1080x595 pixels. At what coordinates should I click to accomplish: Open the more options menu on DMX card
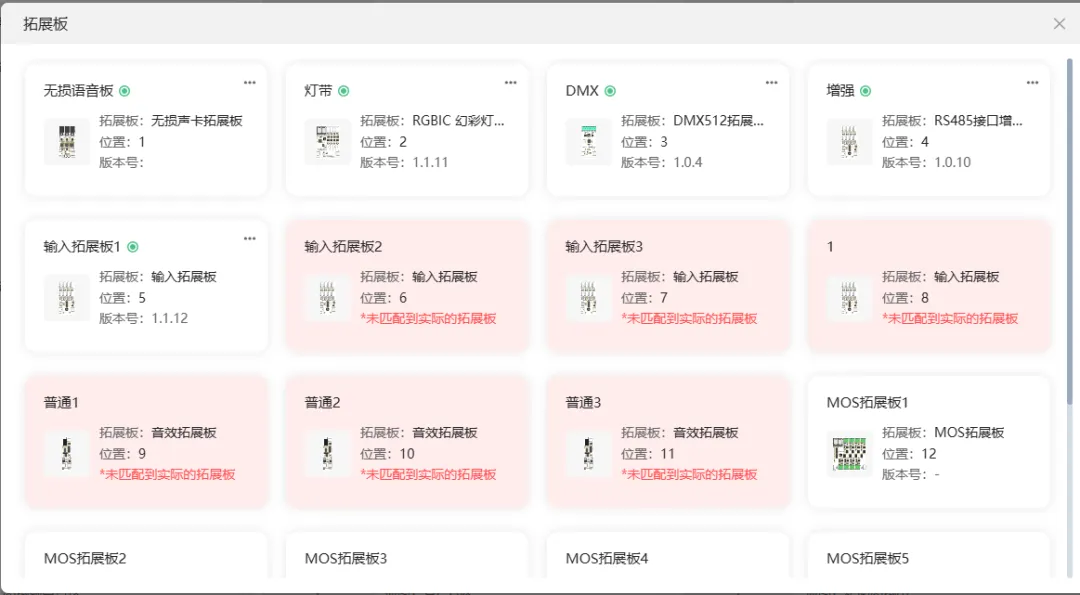(x=771, y=83)
